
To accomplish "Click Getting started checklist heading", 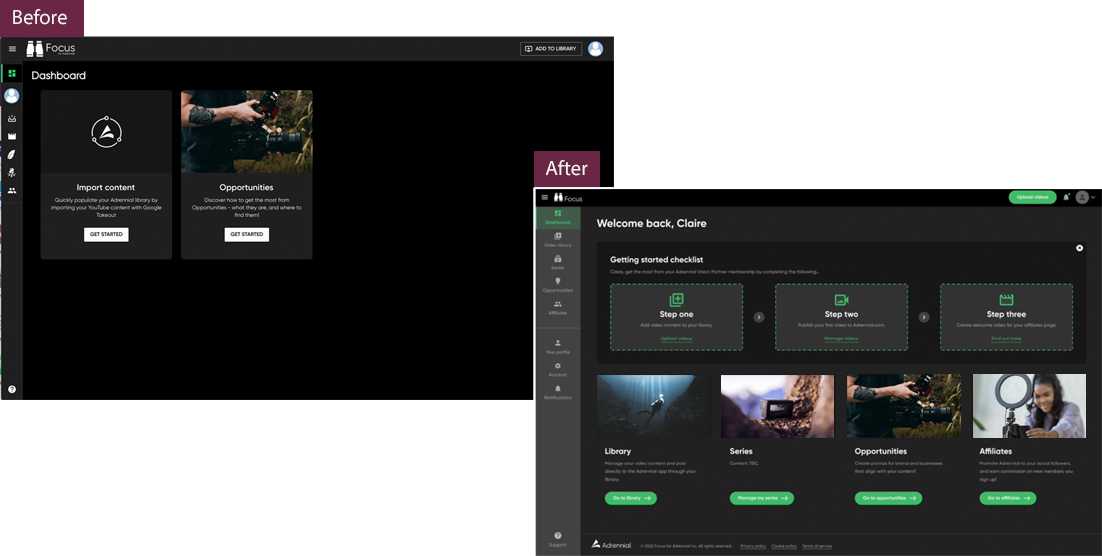I will pos(656,260).
